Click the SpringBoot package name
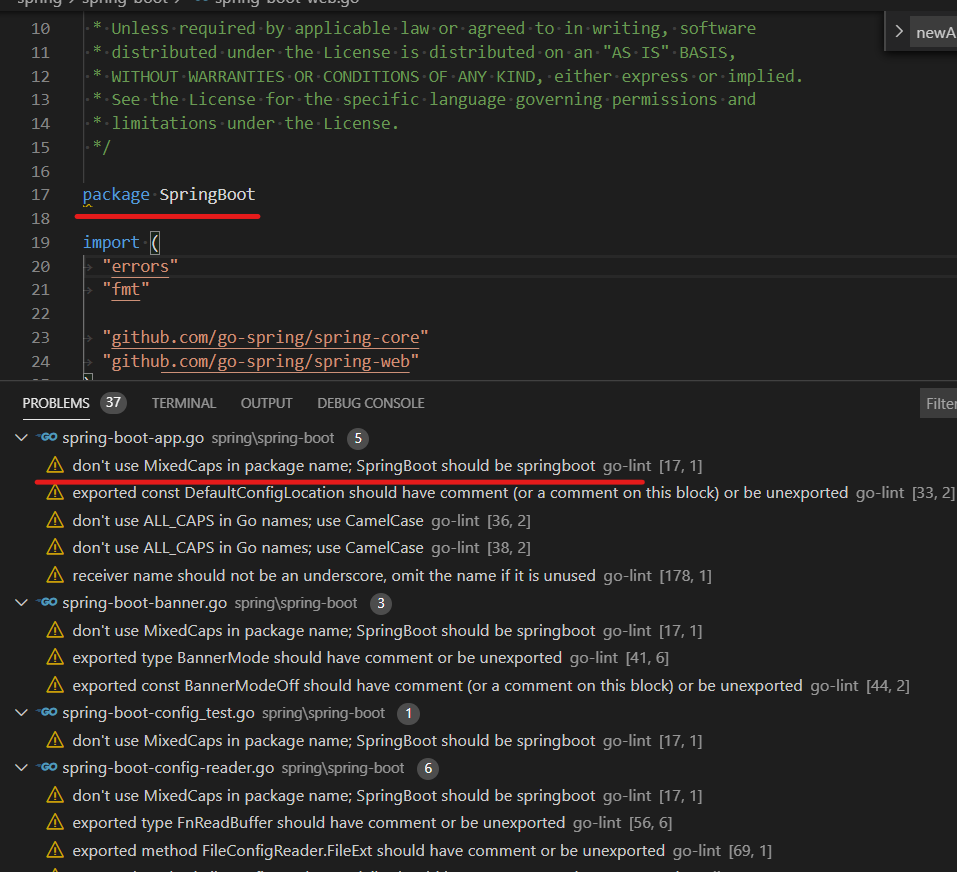Image resolution: width=957 pixels, height=872 pixels. click(x=207, y=195)
